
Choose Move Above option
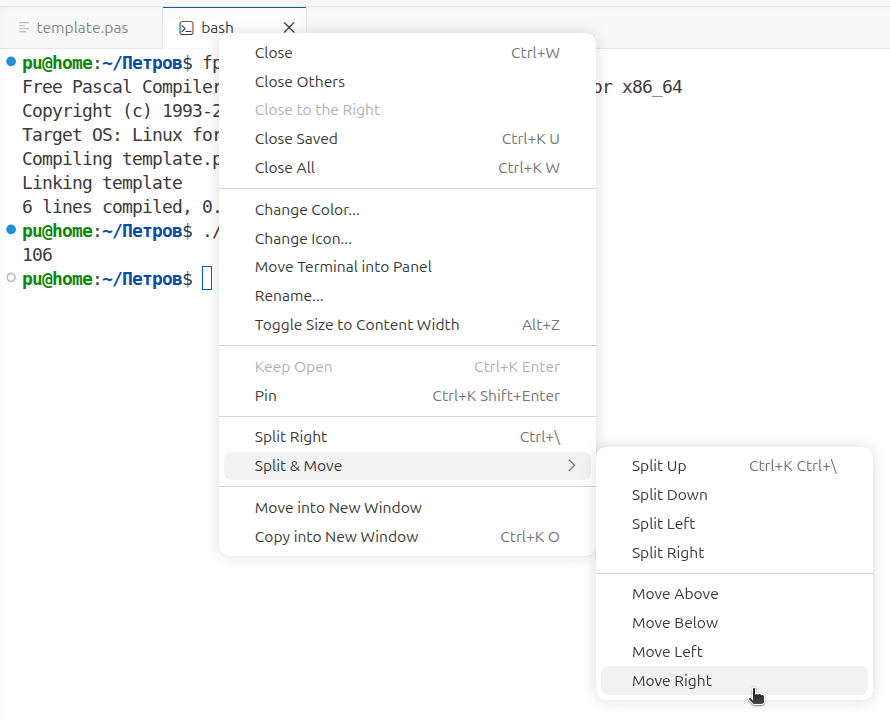[x=675, y=594]
